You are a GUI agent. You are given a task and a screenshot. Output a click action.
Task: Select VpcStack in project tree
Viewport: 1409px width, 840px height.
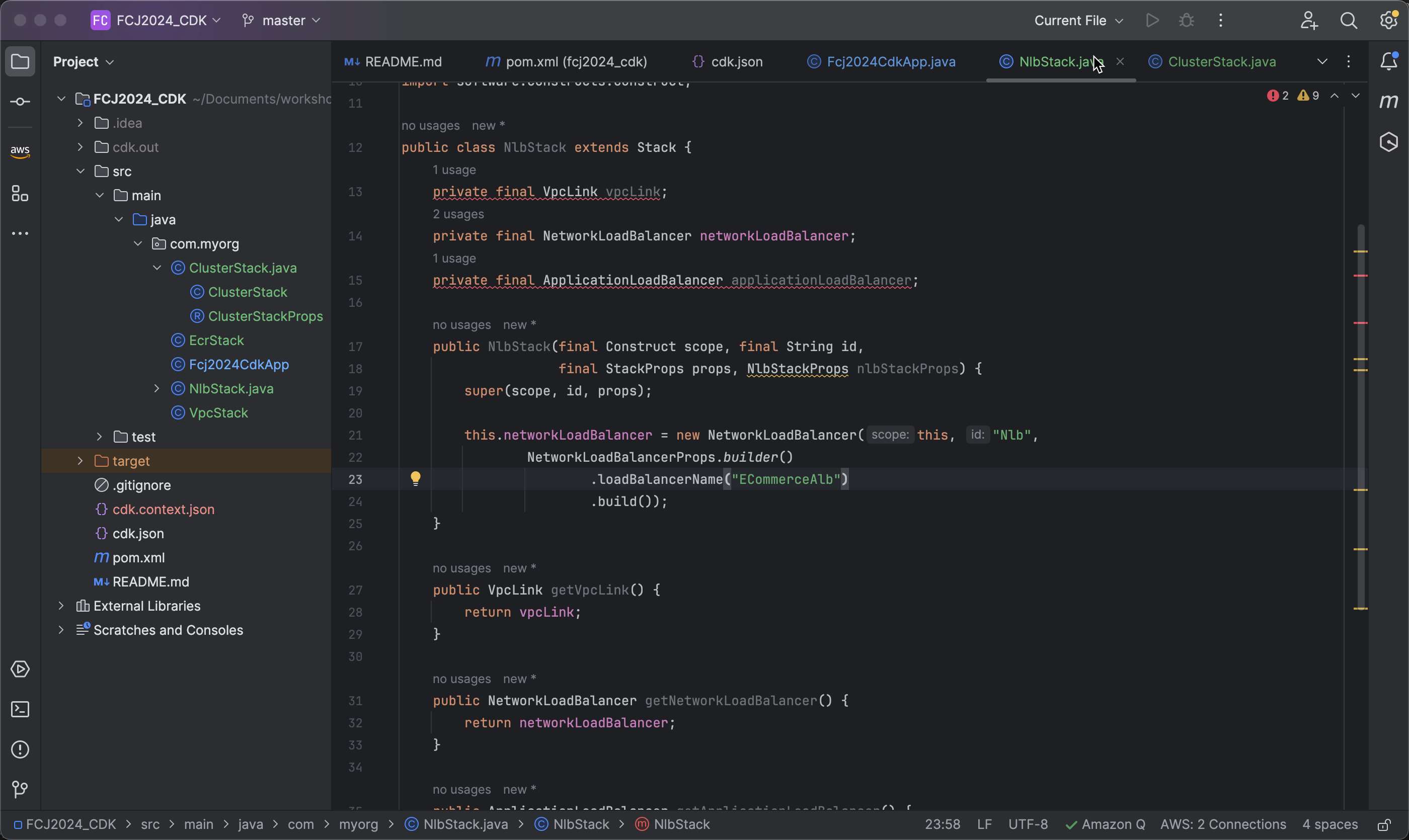coord(218,412)
